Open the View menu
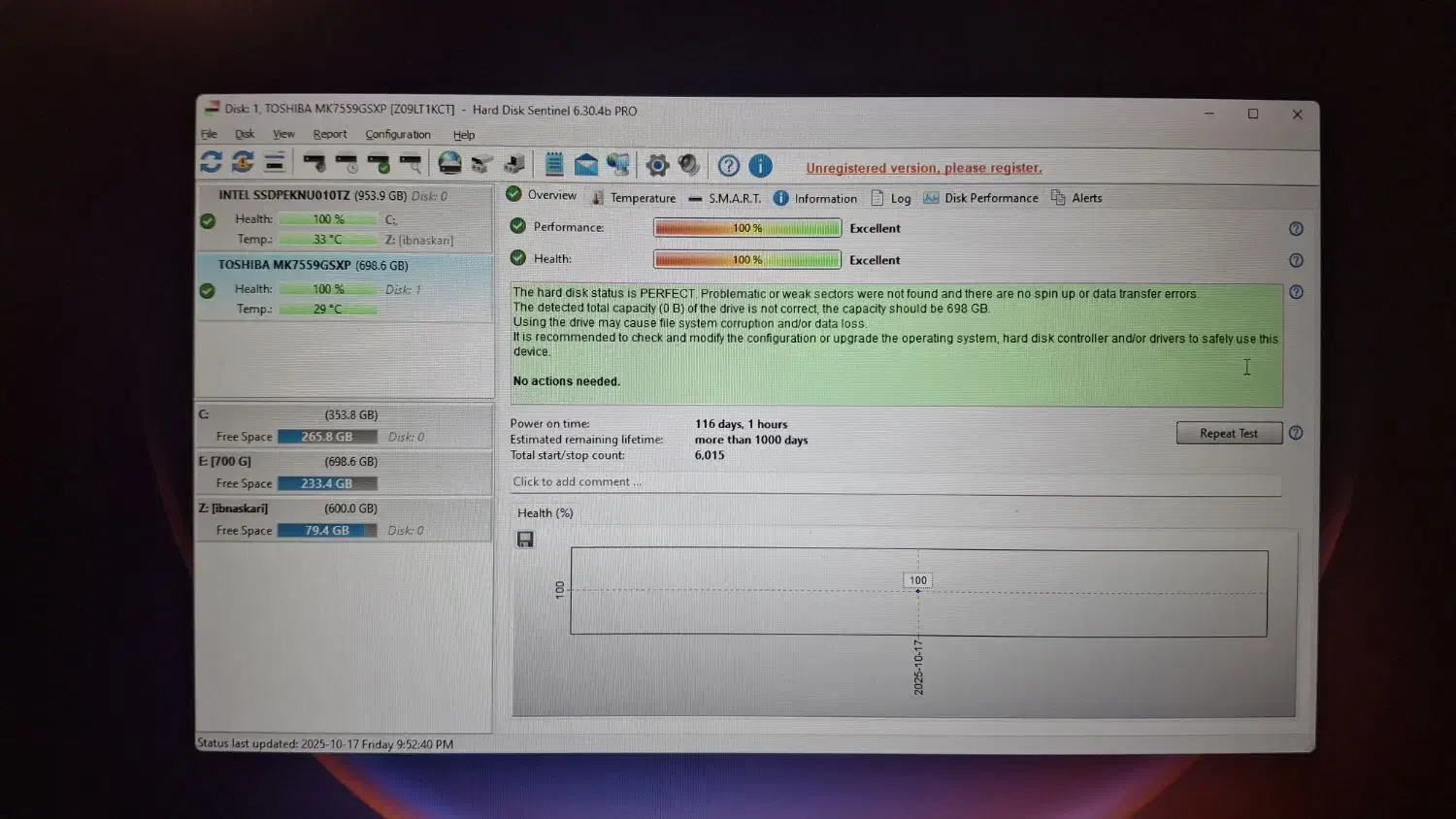This screenshot has height=819, width=1456. (283, 134)
